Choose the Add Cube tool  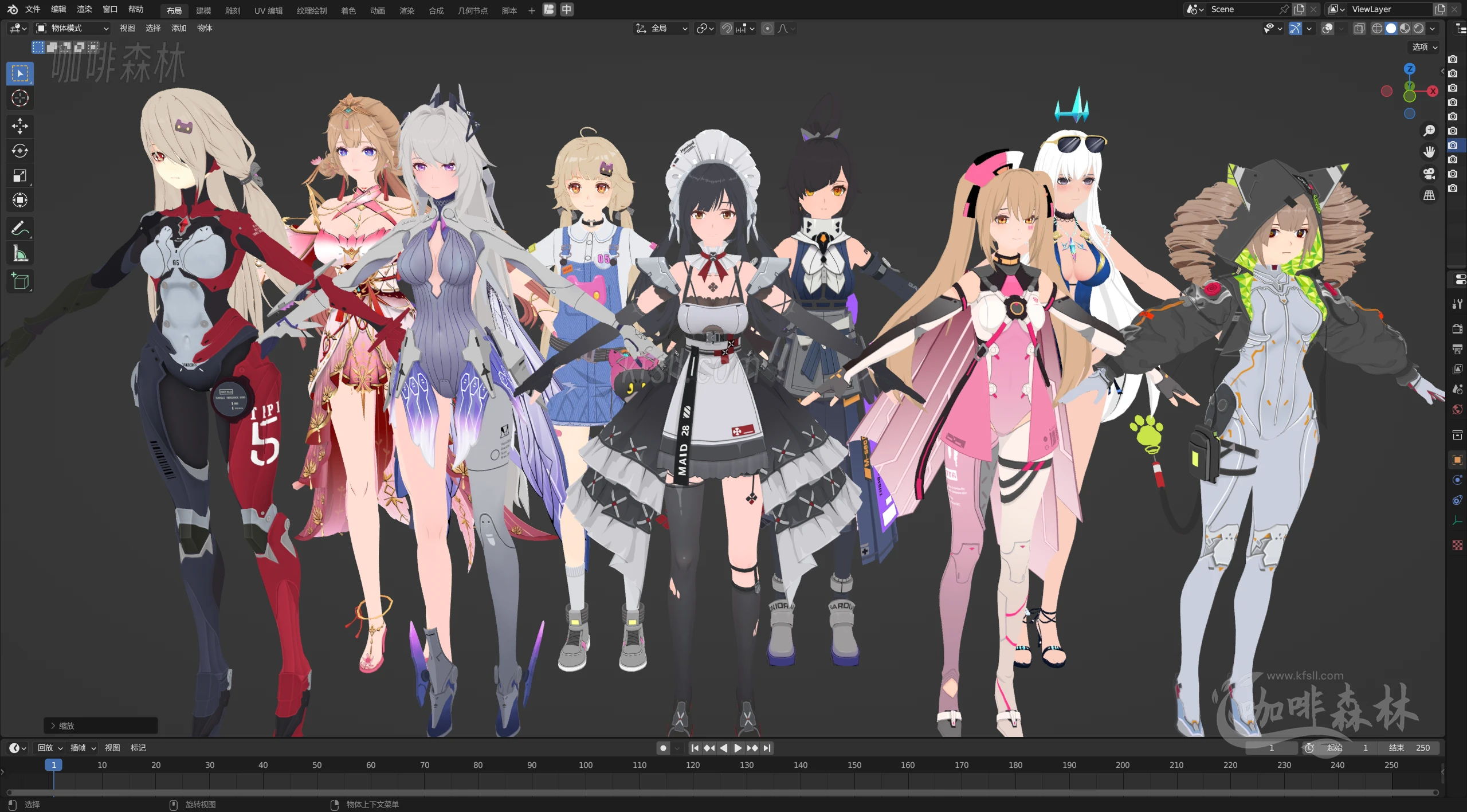[20, 281]
